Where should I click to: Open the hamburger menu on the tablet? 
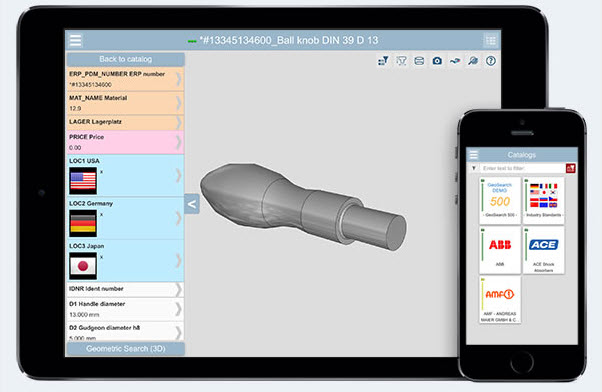pyautogui.click(x=75, y=40)
